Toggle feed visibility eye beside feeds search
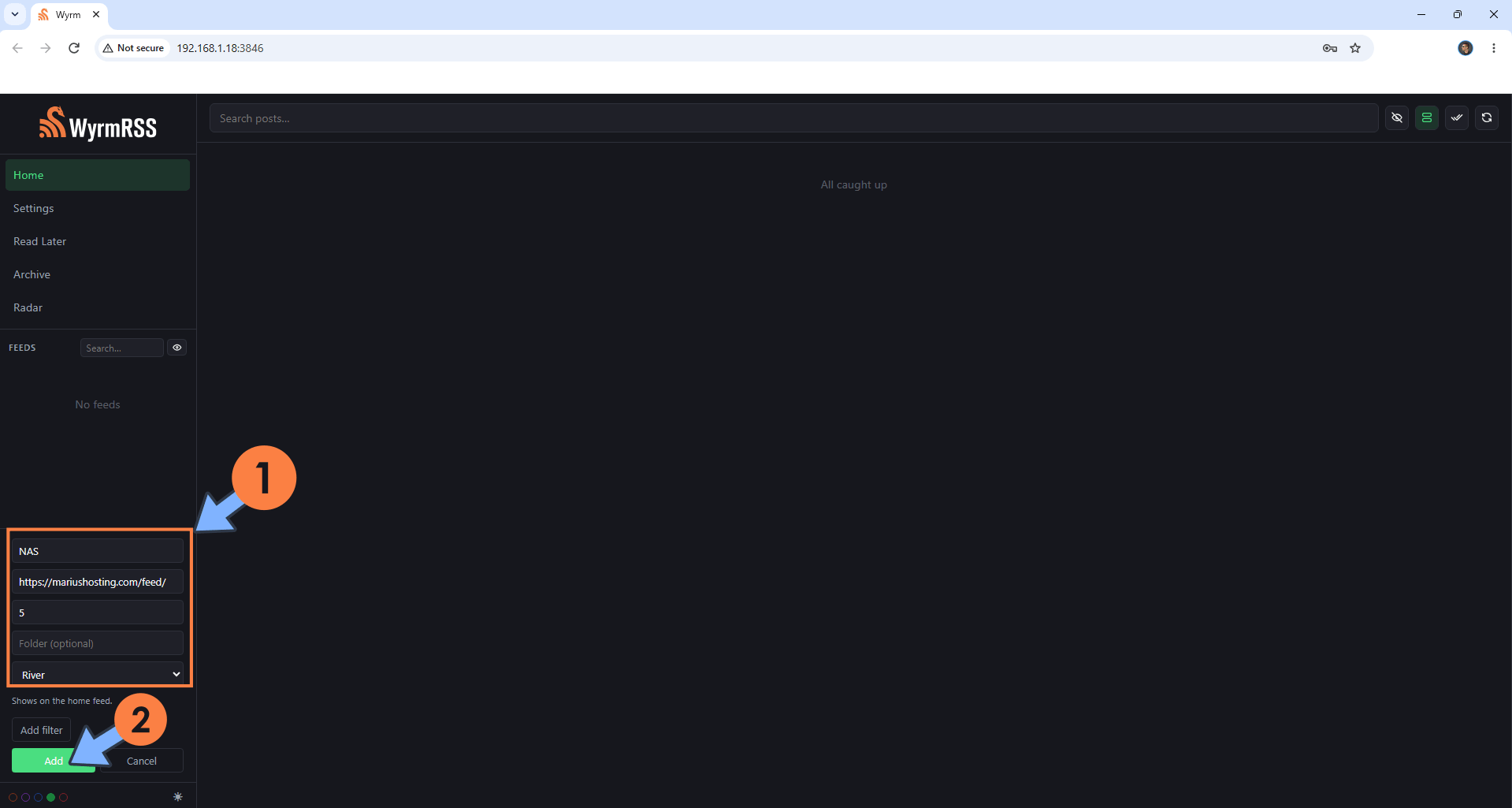This screenshot has width=1512, height=808. (x=177, y=348)
